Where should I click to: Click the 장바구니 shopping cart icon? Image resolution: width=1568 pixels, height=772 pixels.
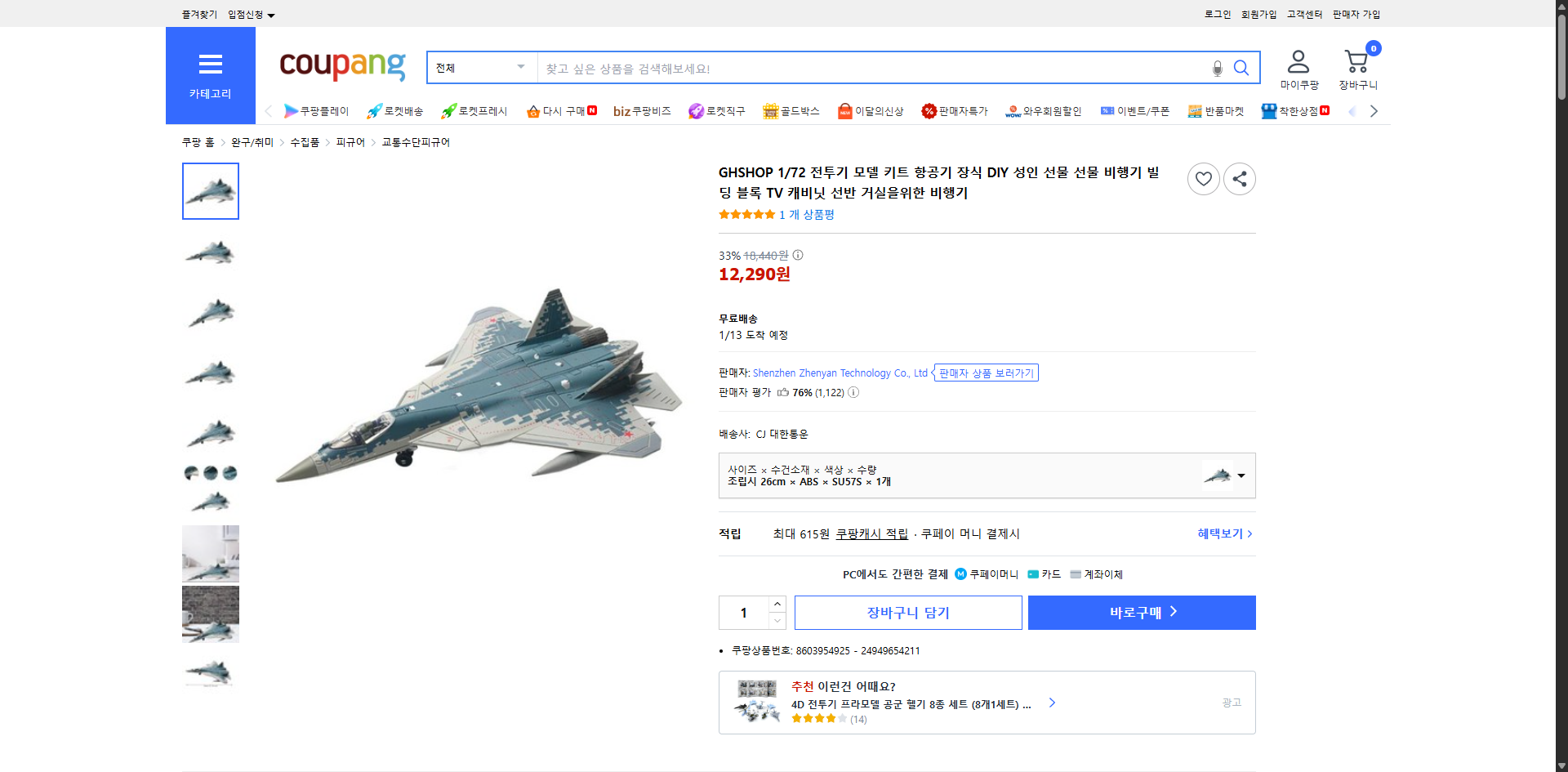click(1357, 59)
